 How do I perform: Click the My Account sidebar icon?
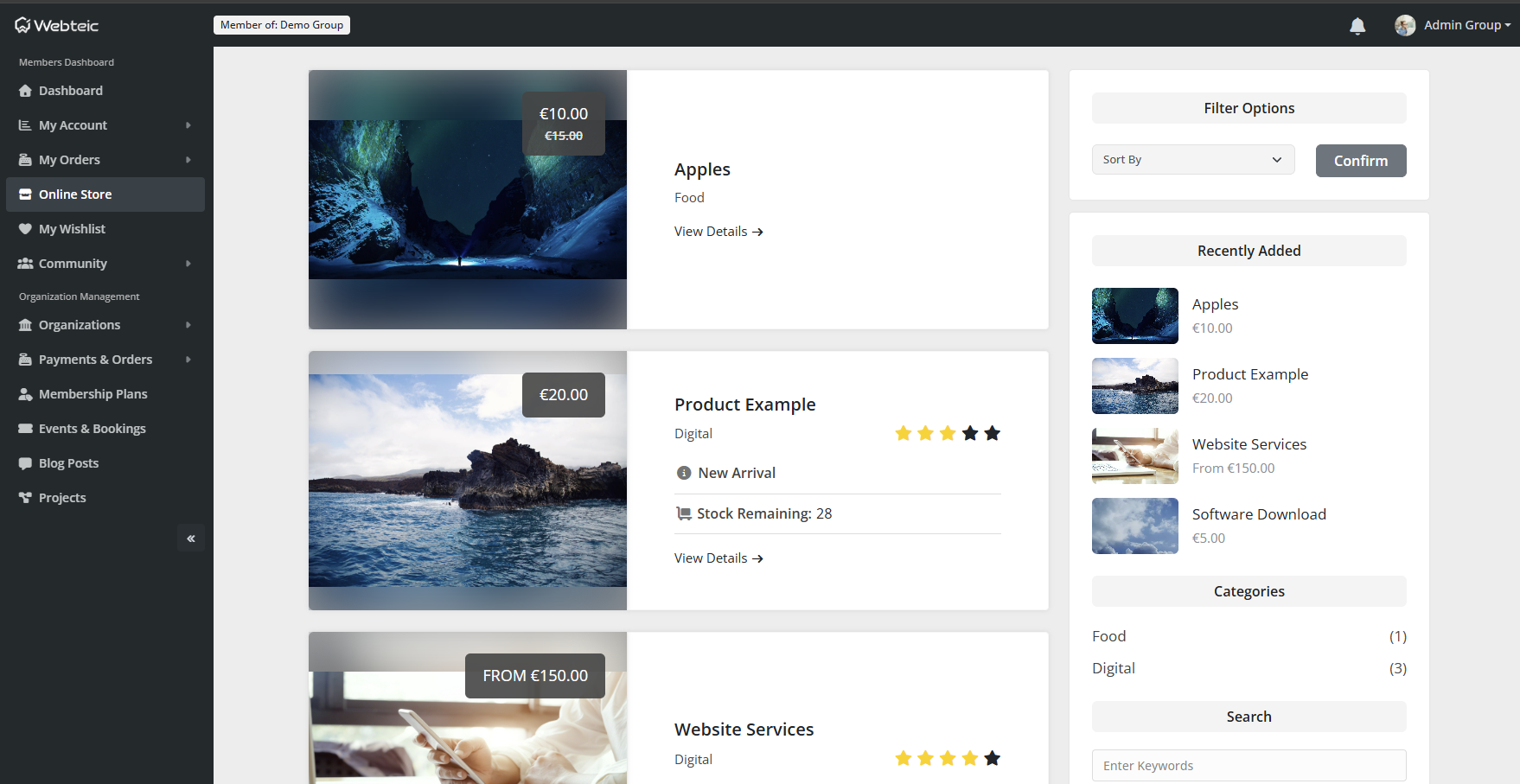pyautogui.click(x=25, y=125)
